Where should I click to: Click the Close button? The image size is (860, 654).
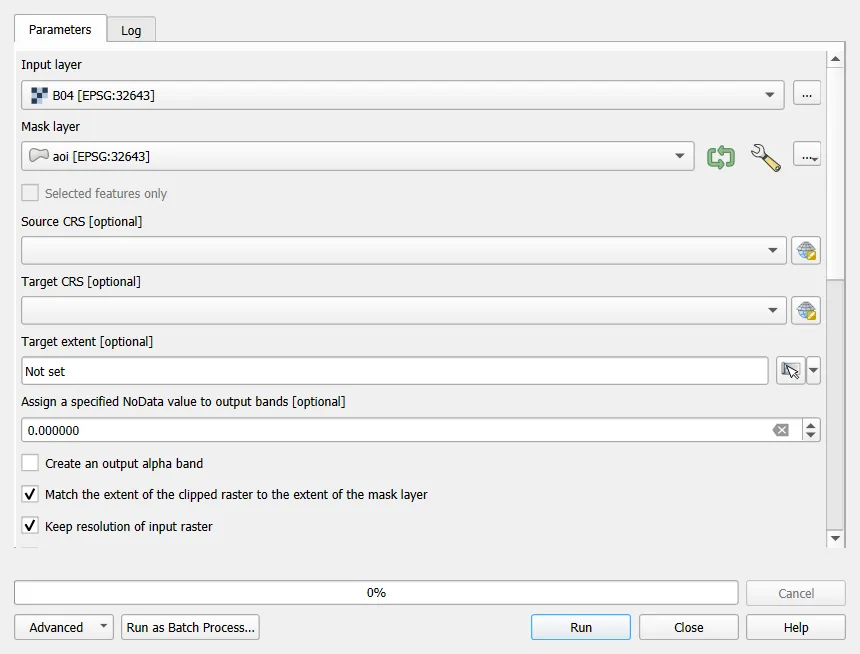click(x=688, y=627)
